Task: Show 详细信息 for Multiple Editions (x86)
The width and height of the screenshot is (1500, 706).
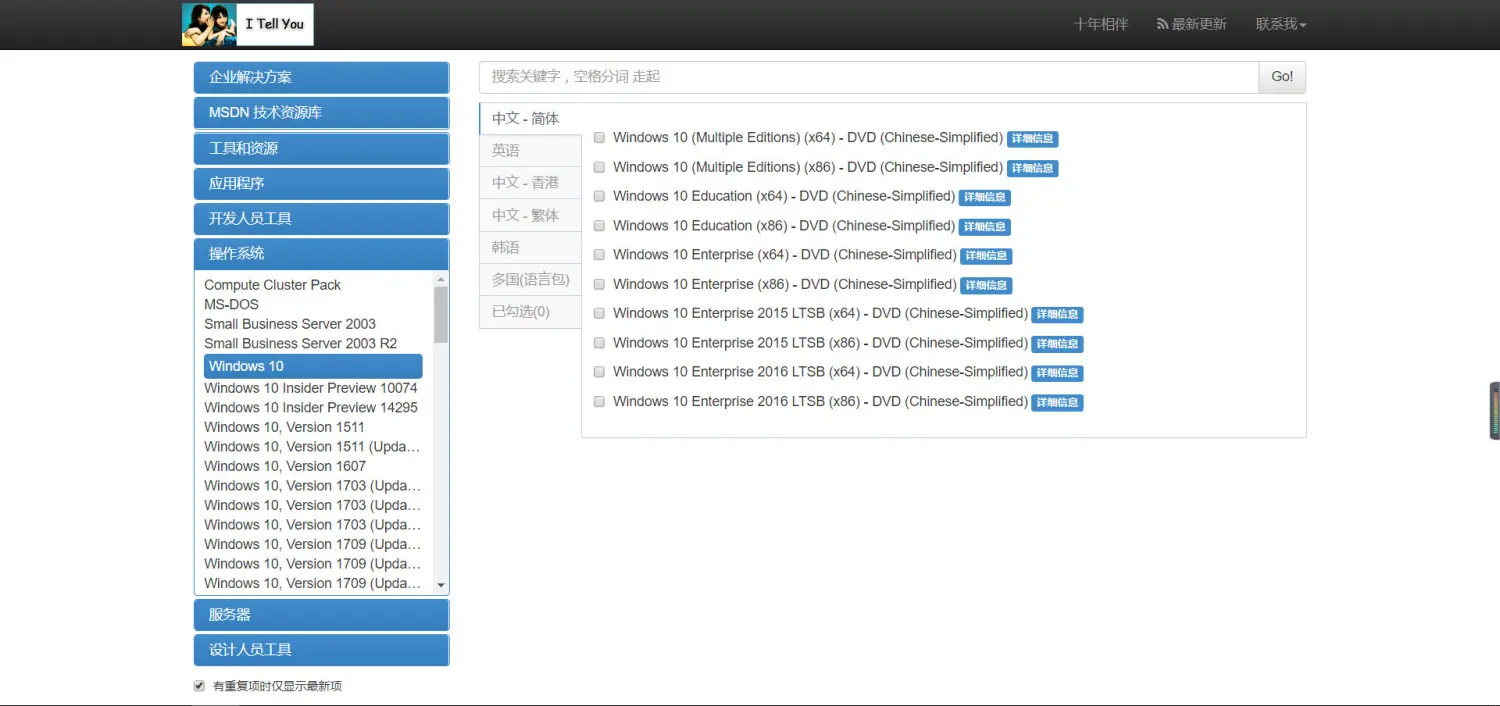Action: (x=1032, y=168)
